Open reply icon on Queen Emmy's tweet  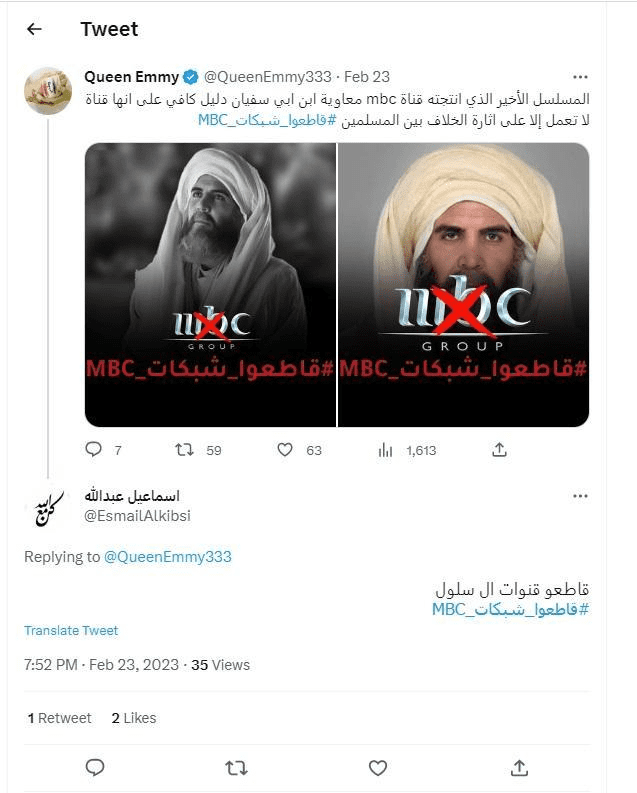tap(94, 449)
